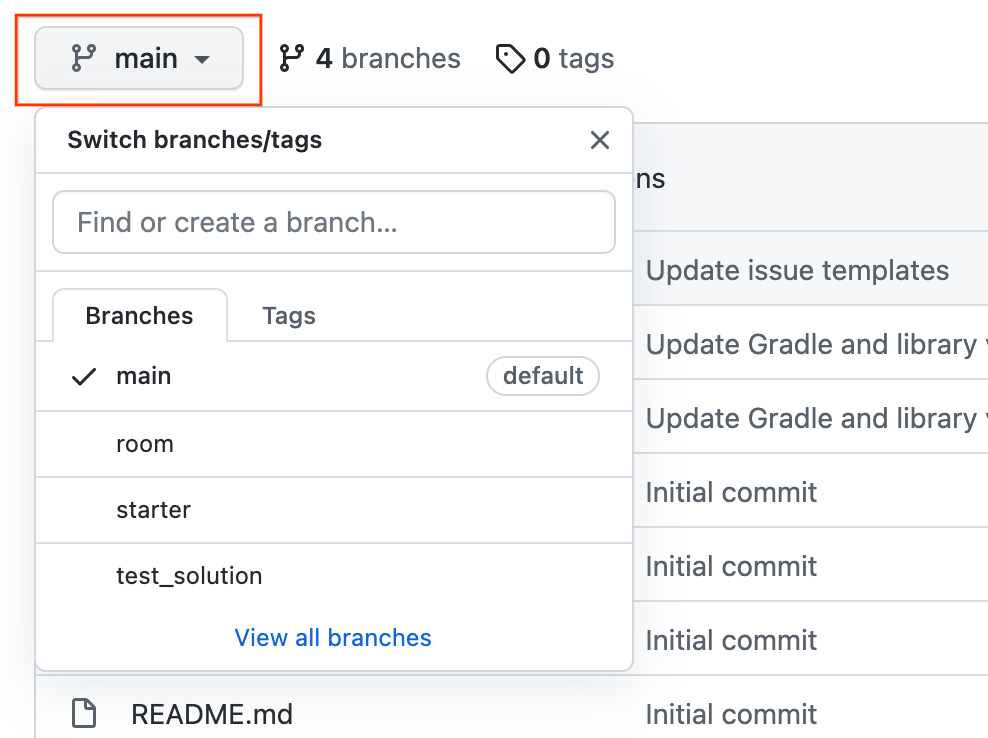Click the default badge on main branch

click(x=542, y=377)
